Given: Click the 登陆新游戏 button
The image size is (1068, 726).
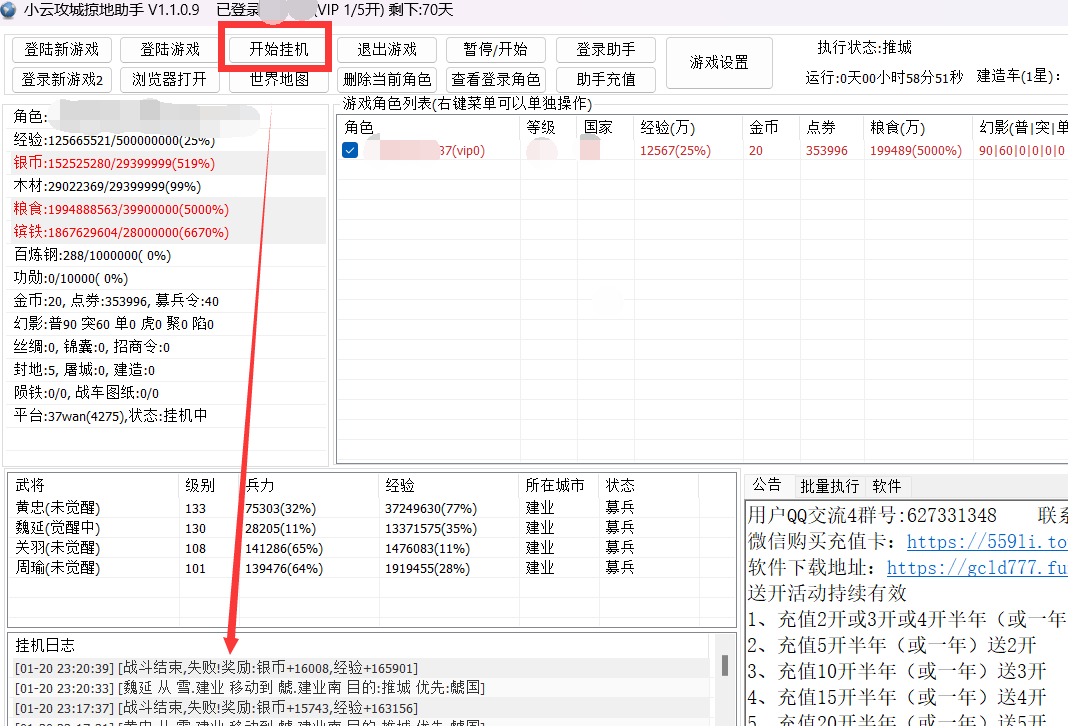Looking at the screenshot, I should point(61,49).
